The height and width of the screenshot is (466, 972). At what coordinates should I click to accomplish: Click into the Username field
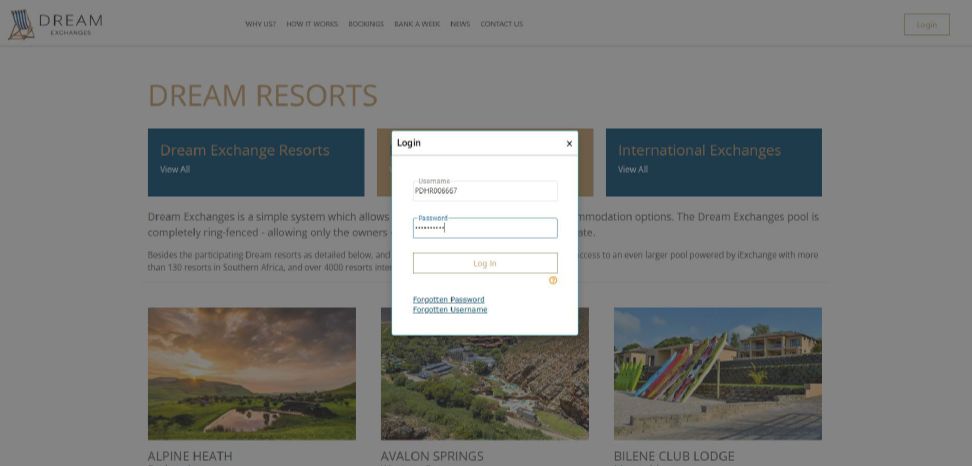tap(485, 191)
